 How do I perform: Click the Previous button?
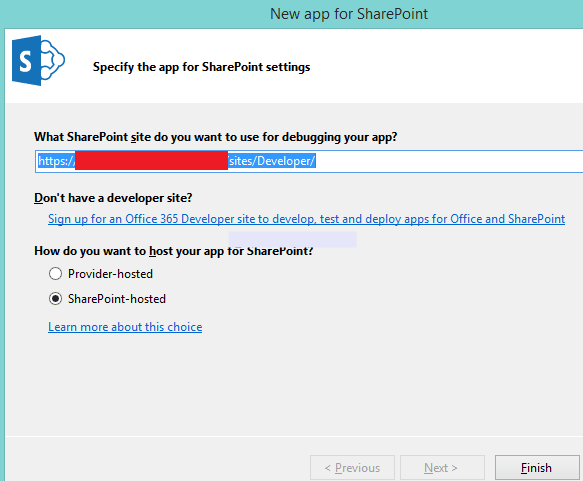click(x=352, y=468)
